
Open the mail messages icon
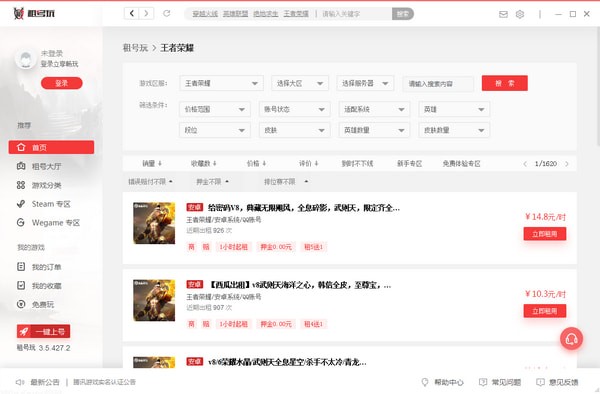coord(504,14)
